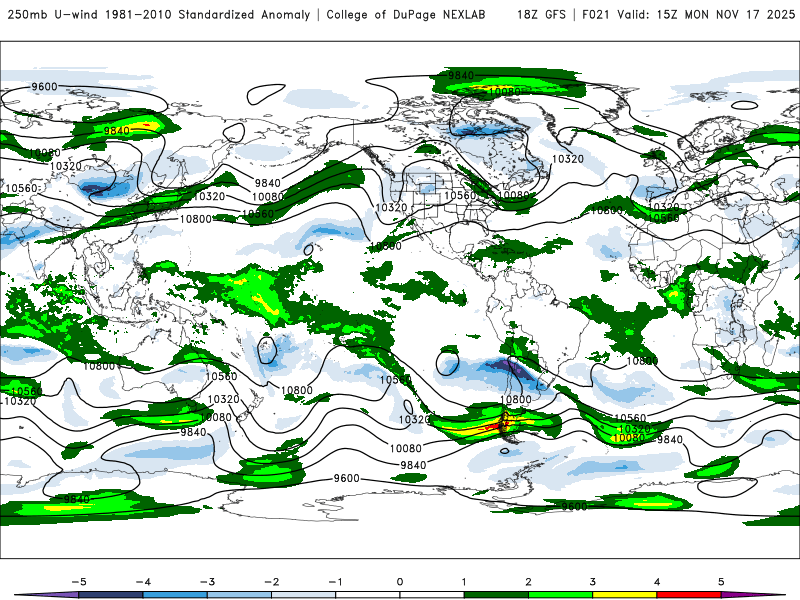Click the colorbar tick label "2"
This screenshot has height=600, width=800.
click(x=529, y=582)
